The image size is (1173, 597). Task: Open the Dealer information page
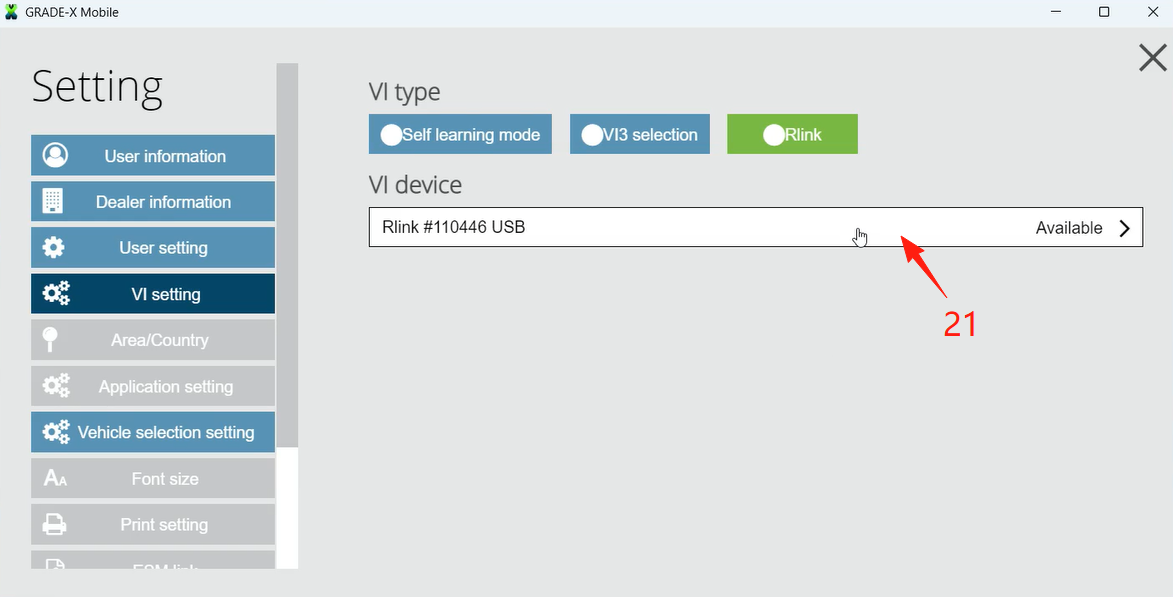pos(163,202)
